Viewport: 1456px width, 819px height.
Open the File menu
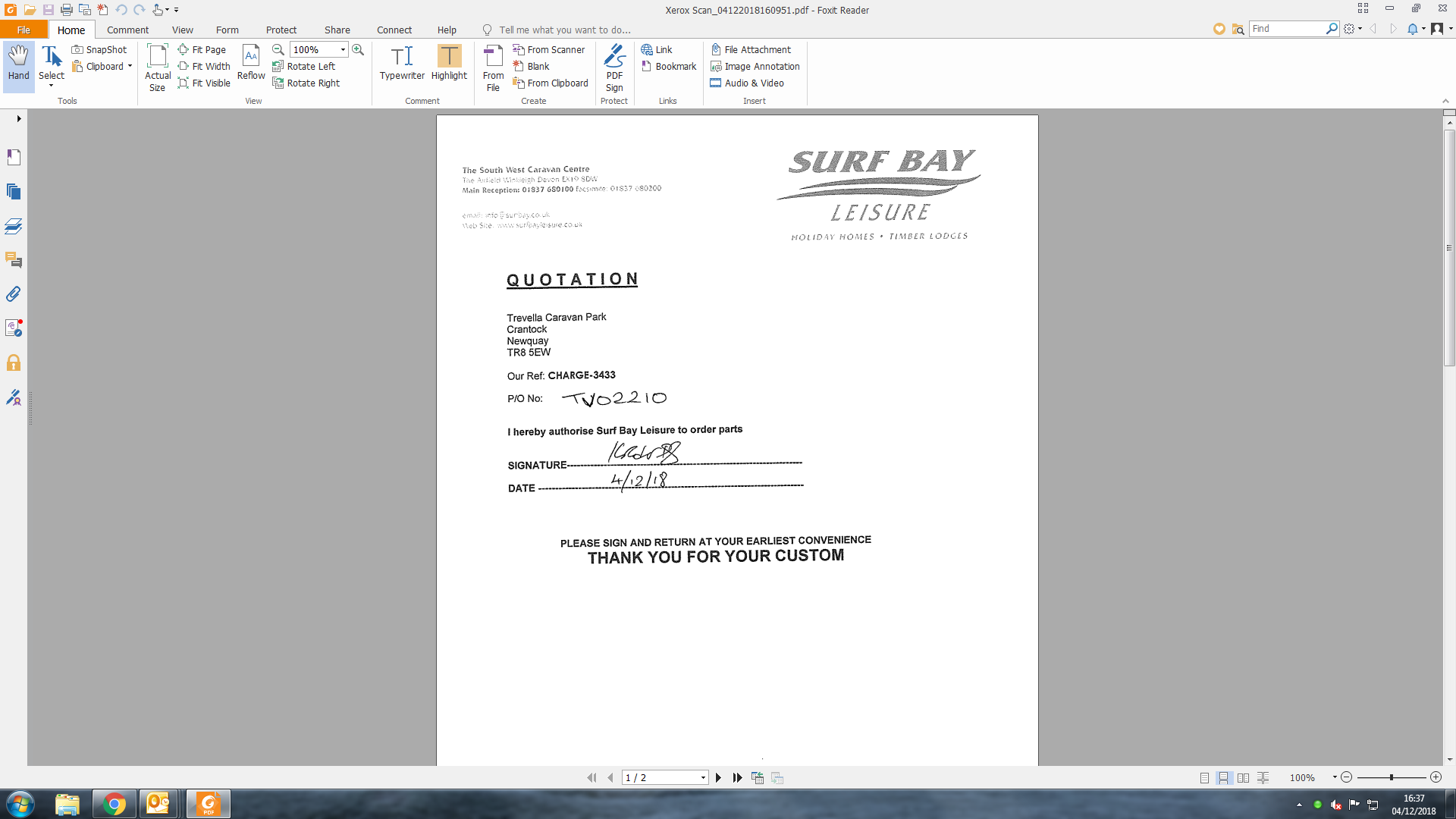click(24, 30)
